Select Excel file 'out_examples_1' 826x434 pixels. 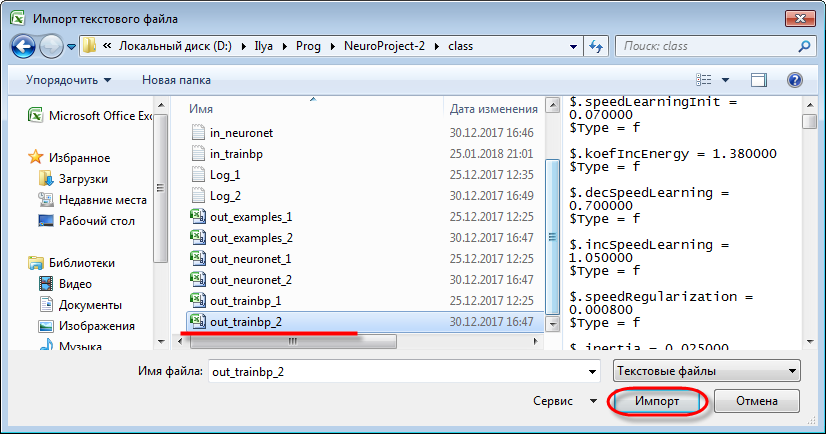[240, 217]
